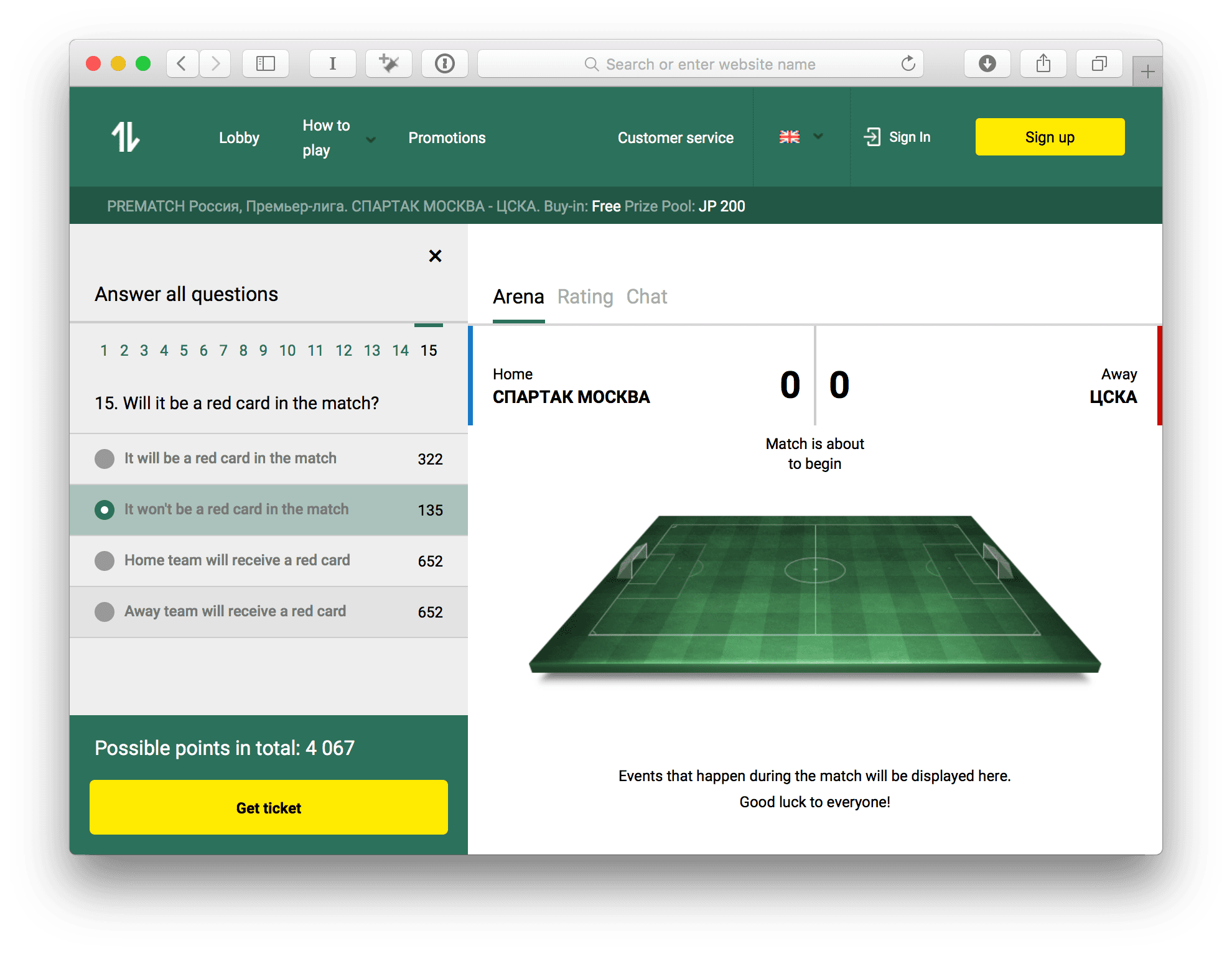Jump to question 4

click(x=164, y=350)
